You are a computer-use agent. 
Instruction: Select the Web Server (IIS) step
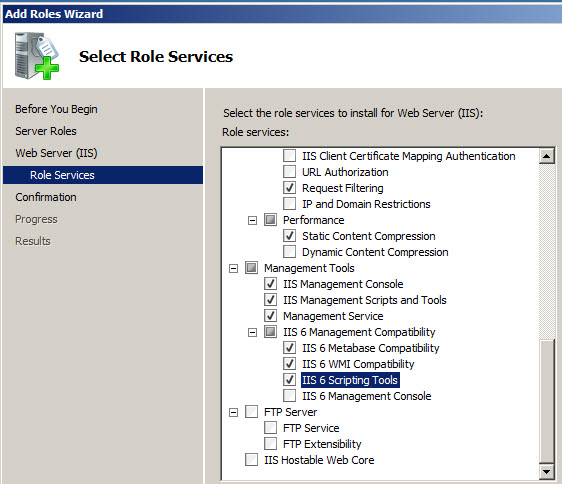click(x=56, y=153)
